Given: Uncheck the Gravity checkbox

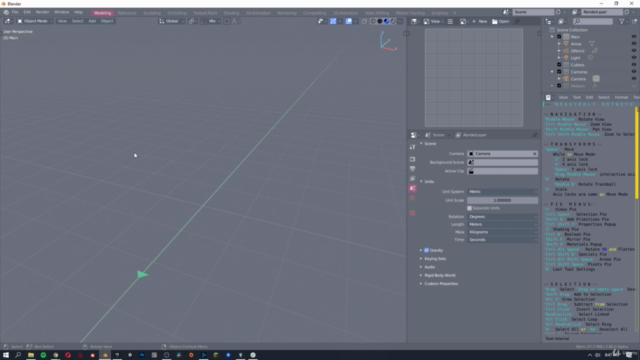Looking at the screenshot, I should 427,250.
